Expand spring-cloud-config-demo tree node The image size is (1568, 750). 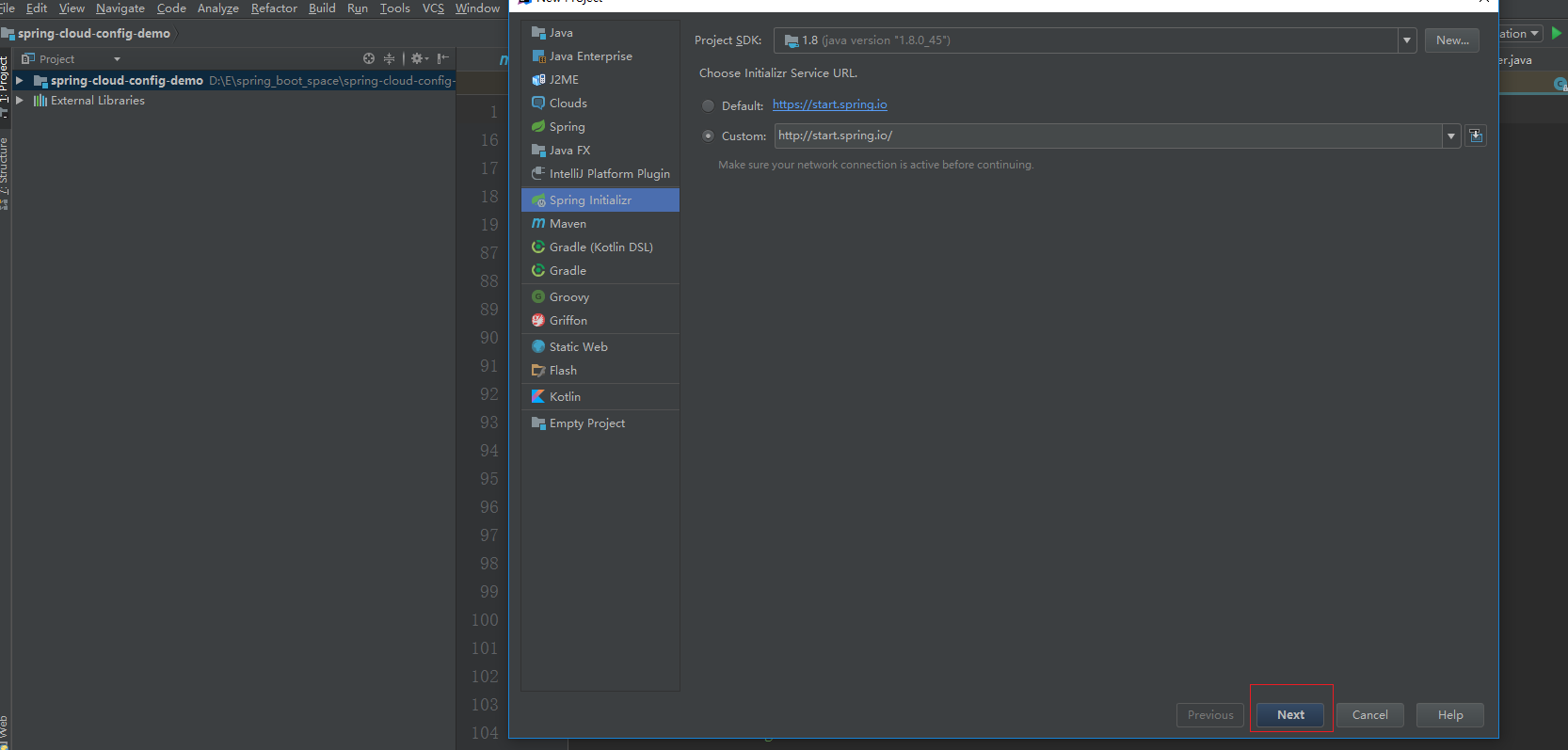pos(19,81)
